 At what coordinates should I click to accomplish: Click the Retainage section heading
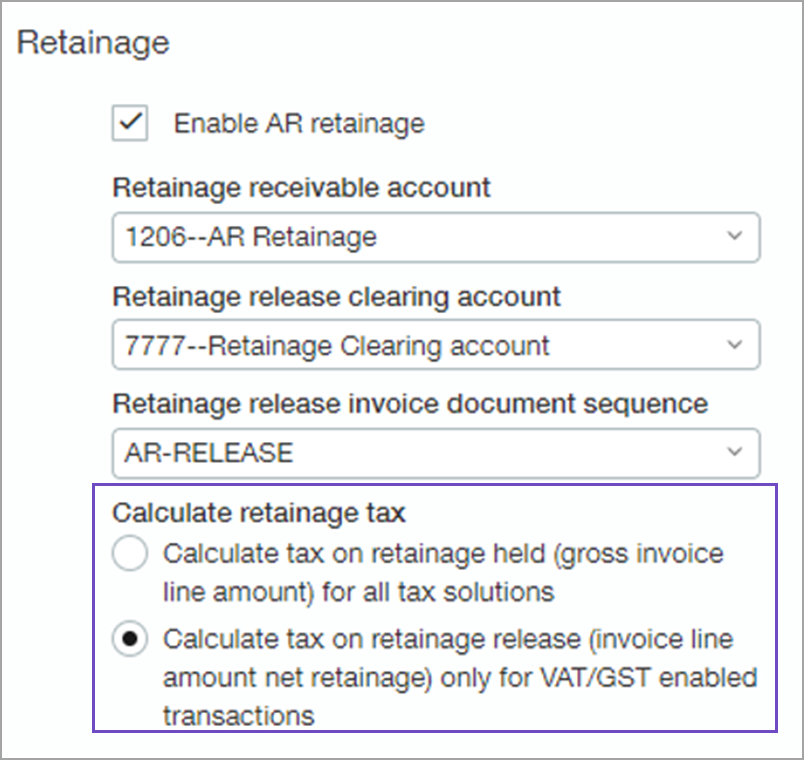(x=94, y=43)
